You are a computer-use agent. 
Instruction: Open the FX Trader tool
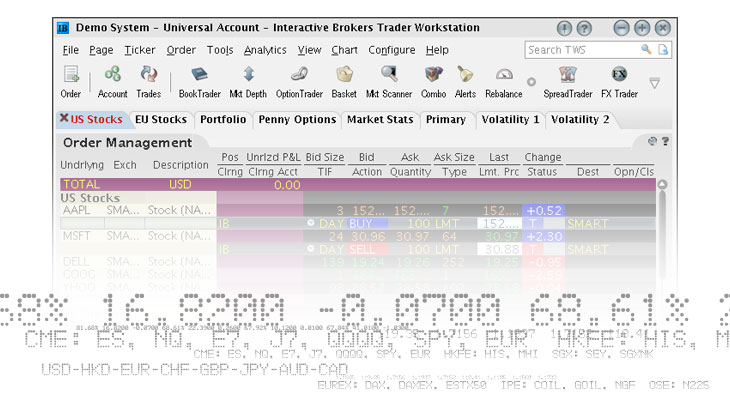tap(619, 82)
